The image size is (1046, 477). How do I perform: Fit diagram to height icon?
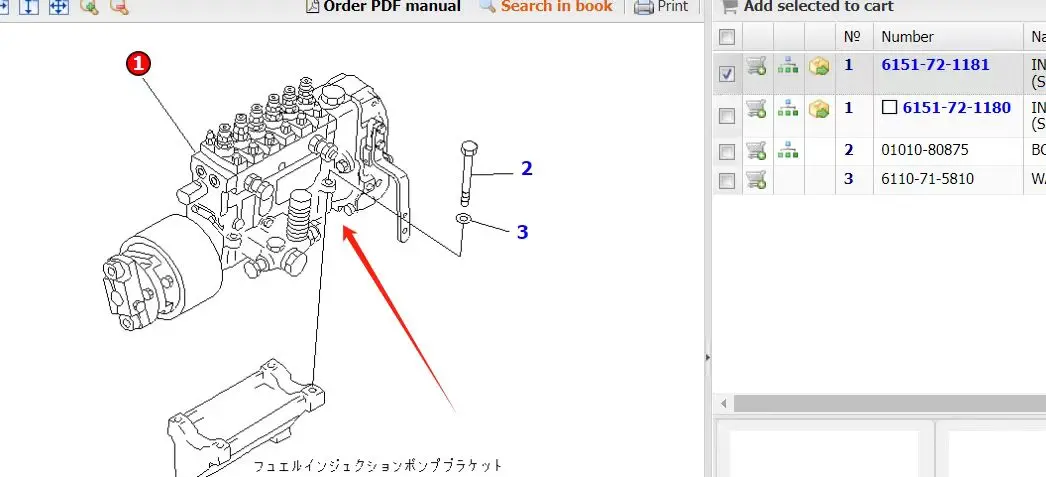click(29, 7)
